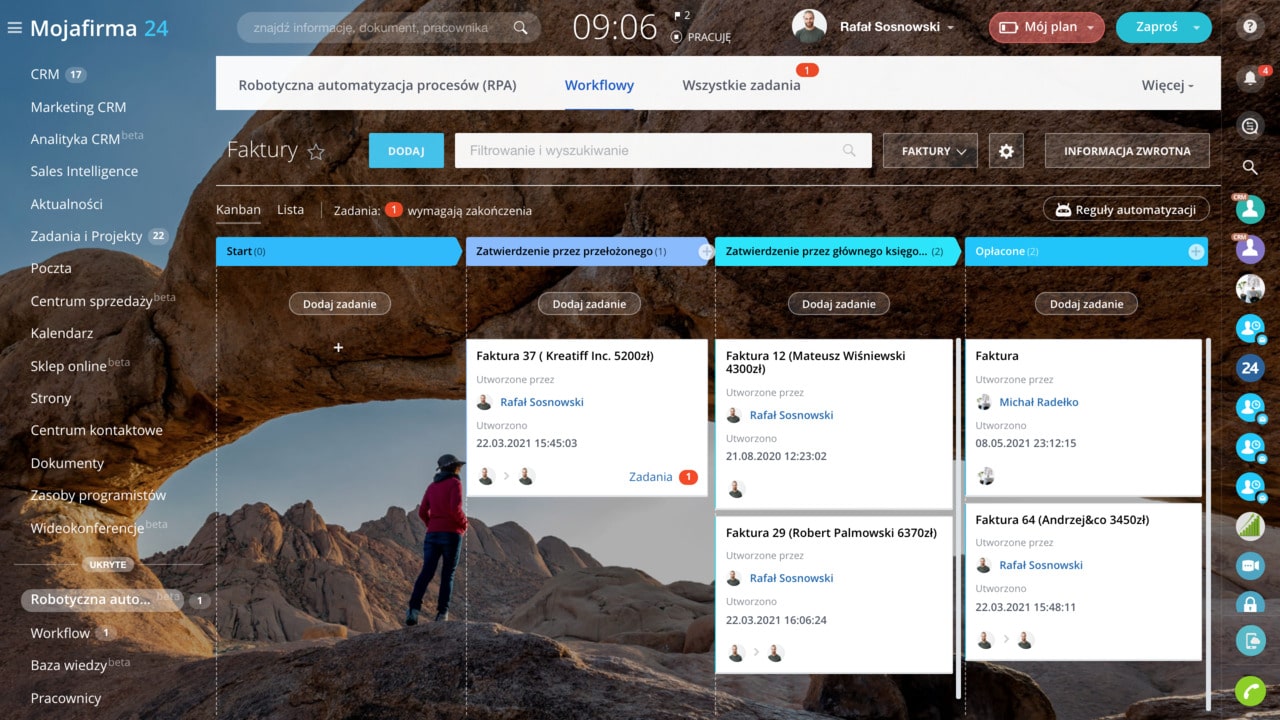Click the green phone call icon
The image size is (1280, 720).
1249,690
